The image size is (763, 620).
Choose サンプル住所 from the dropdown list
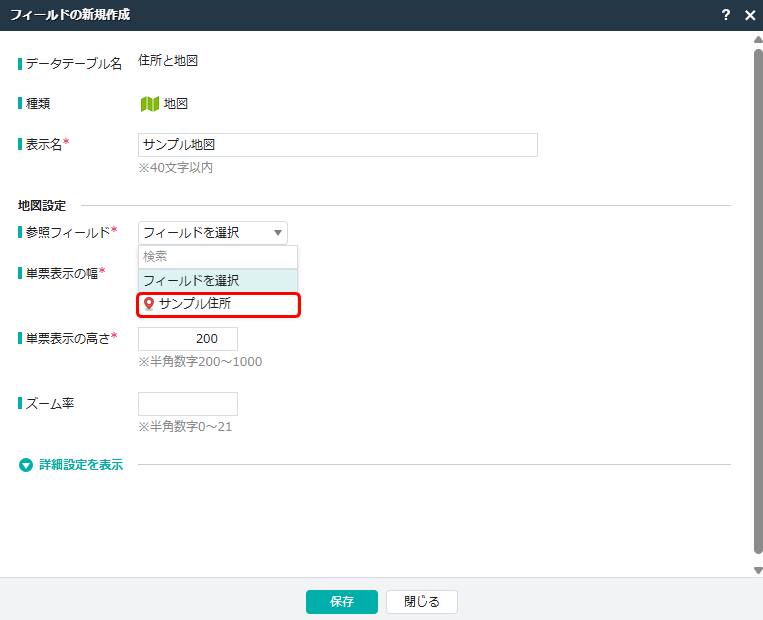click(x=218, y=305)
